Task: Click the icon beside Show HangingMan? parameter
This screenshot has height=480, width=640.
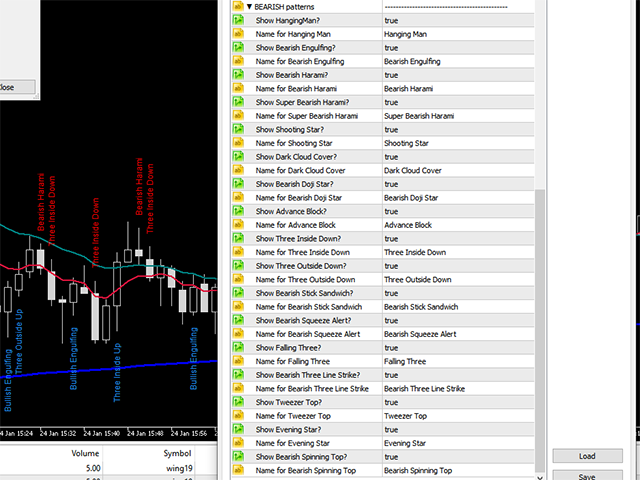Action: pos(238,20)
